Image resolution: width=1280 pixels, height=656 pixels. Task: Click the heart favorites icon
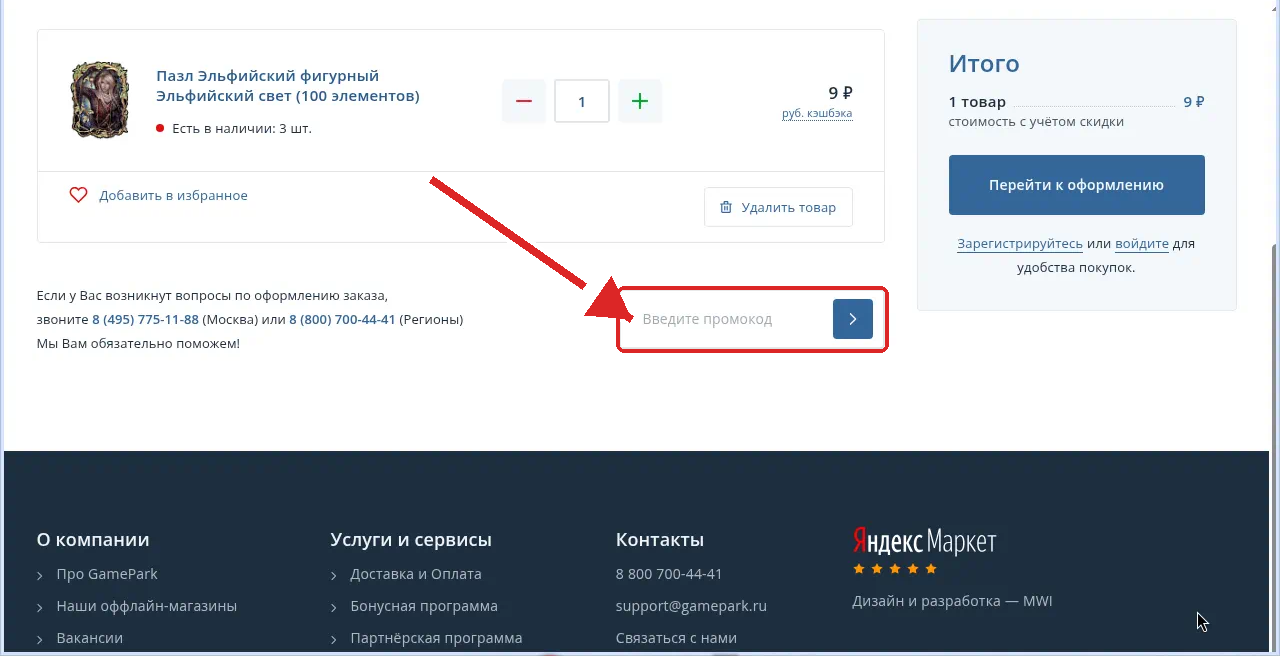pos(78,195)
